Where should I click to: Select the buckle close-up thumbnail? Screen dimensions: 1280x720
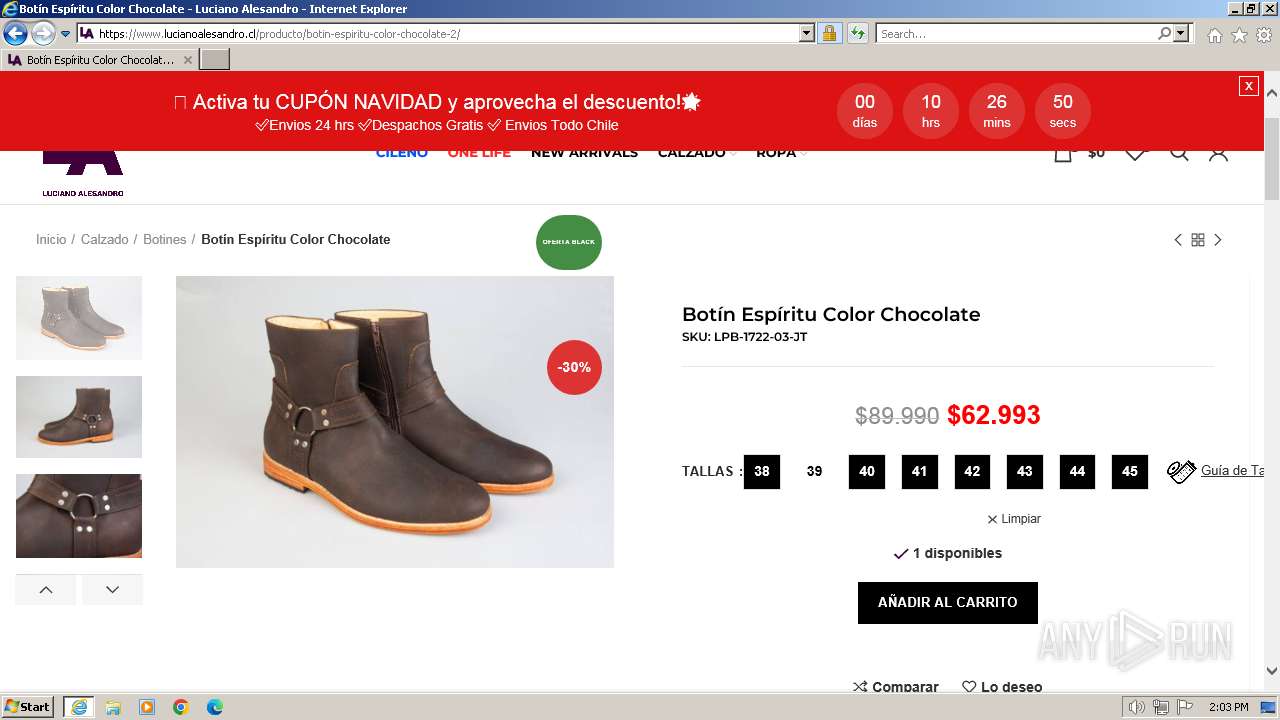(x=79, y=516)
